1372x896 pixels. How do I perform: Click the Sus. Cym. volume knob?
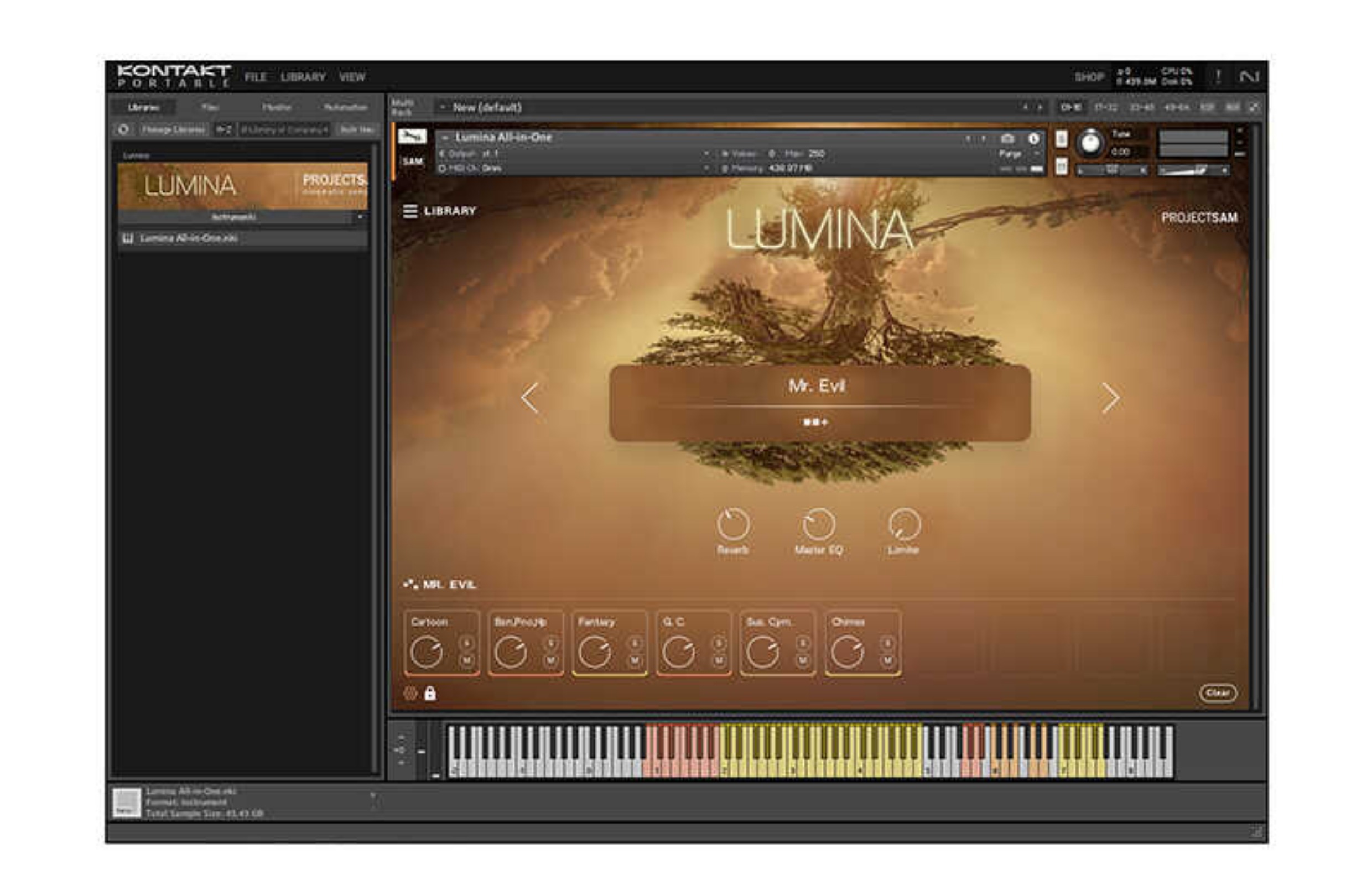pos(763,652)
